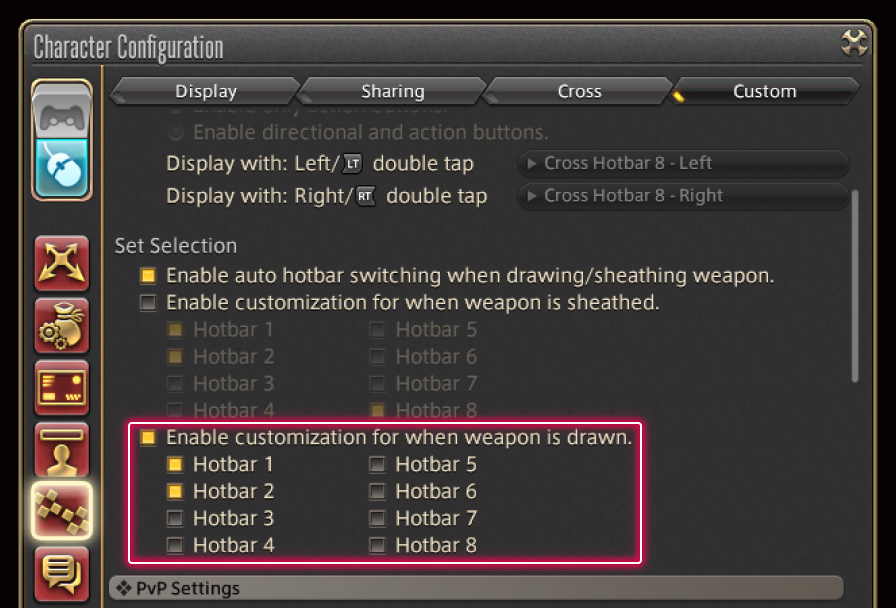
Task: Select the mouse control mode icon
Action: 62,166
